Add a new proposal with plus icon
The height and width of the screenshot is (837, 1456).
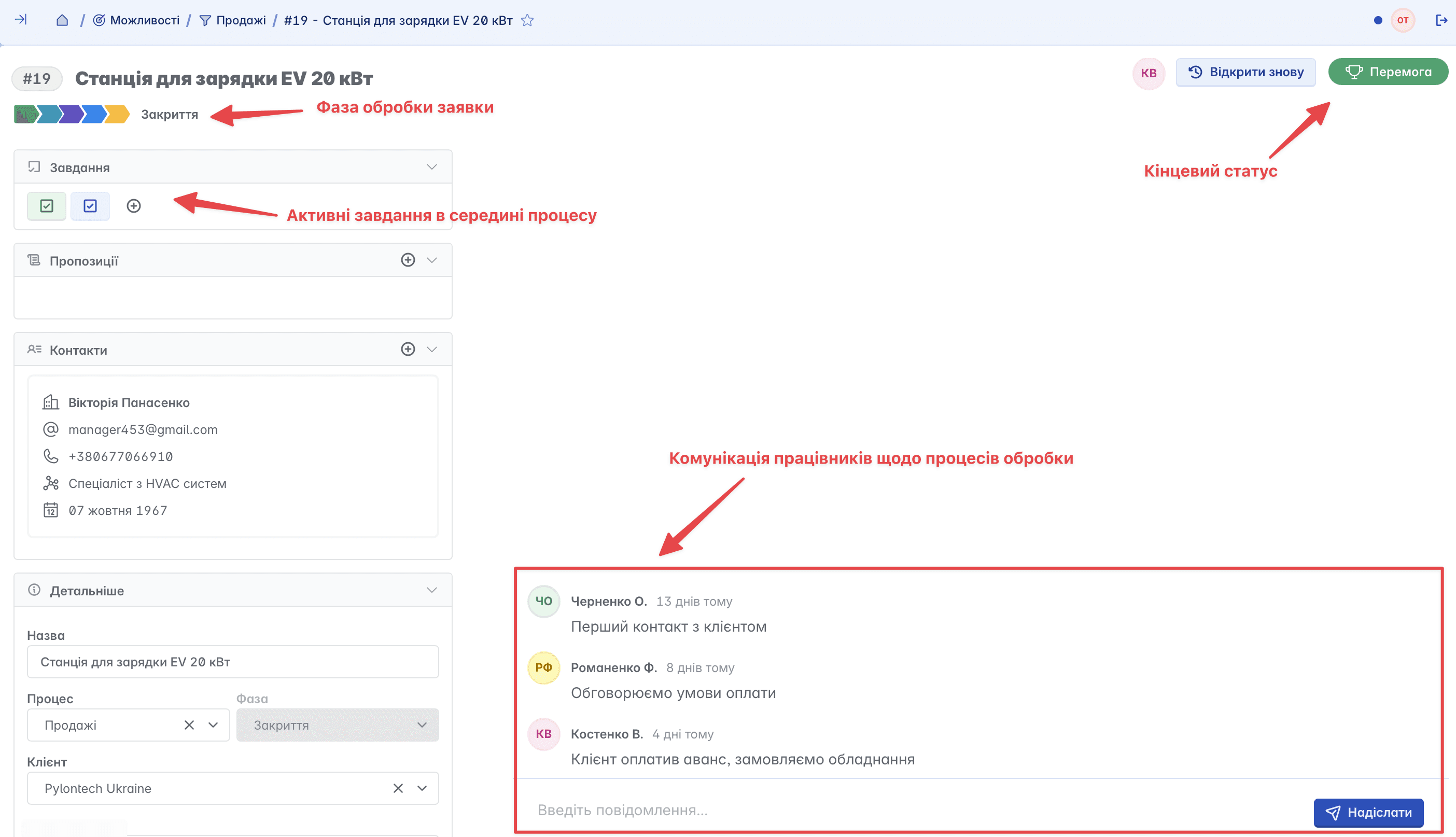coord(408,260)
